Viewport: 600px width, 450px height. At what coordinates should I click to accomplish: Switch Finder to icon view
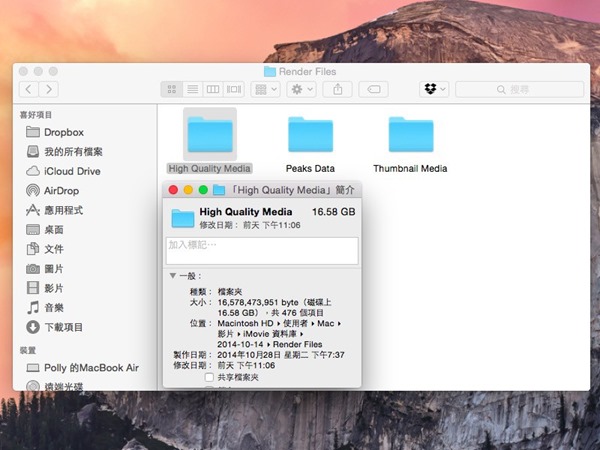(x=171, y=90)
